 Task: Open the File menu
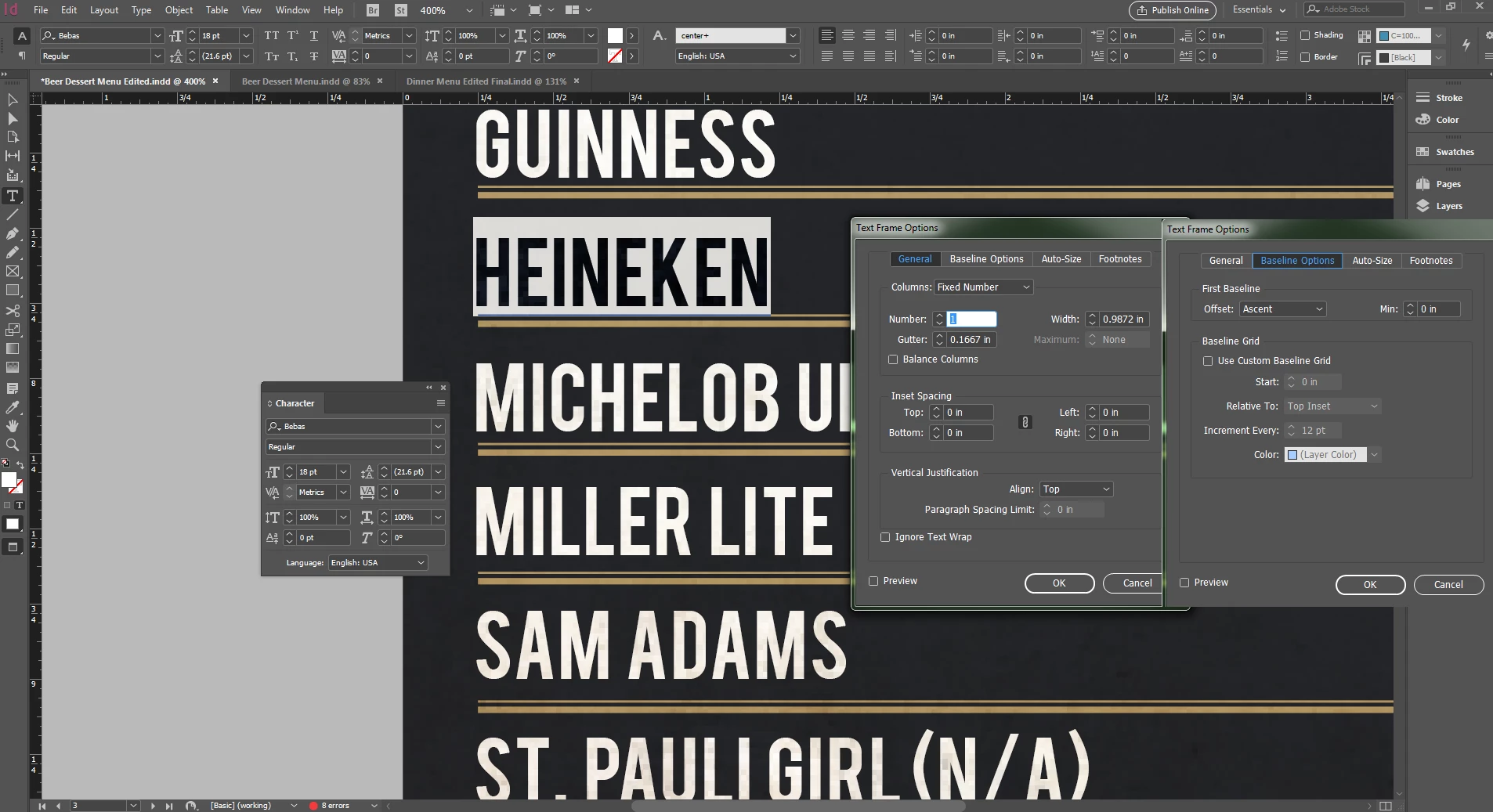41,10
